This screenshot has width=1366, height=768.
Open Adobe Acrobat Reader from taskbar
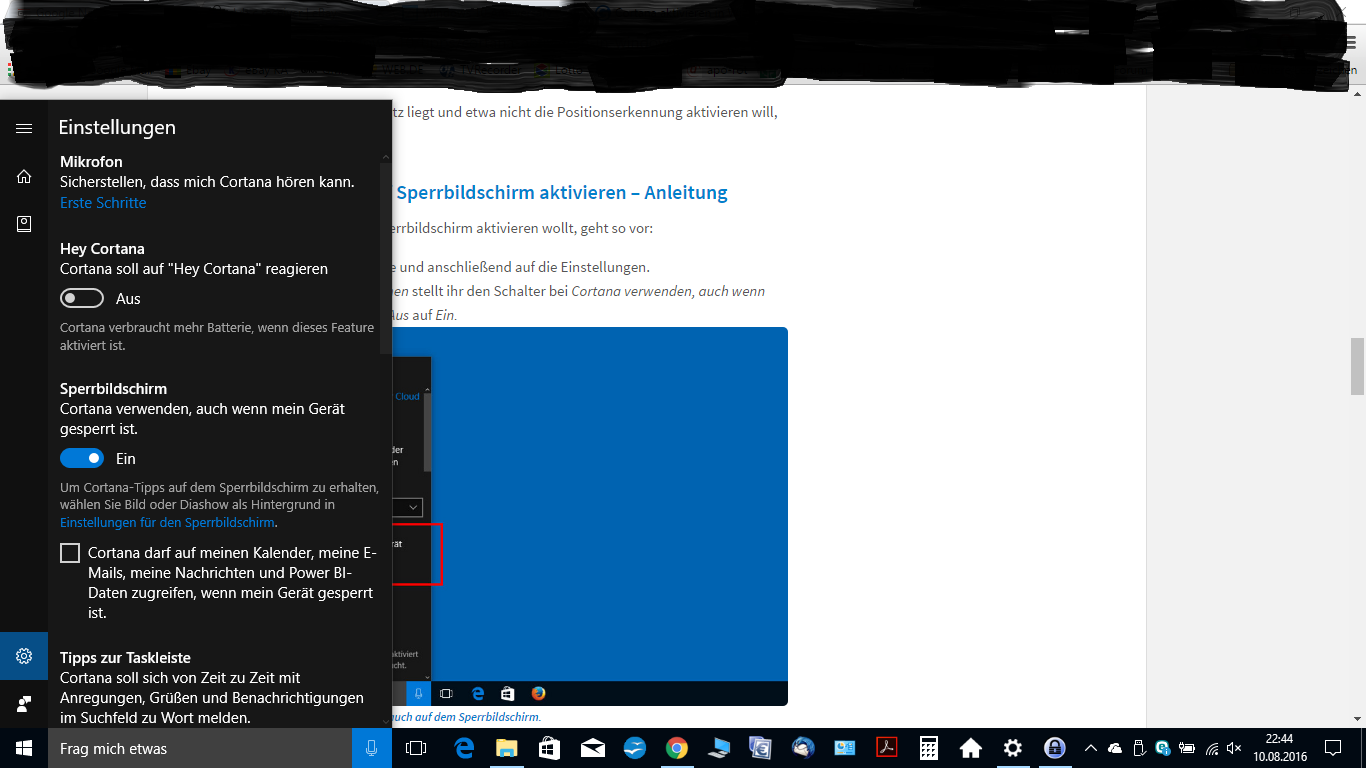887,748
